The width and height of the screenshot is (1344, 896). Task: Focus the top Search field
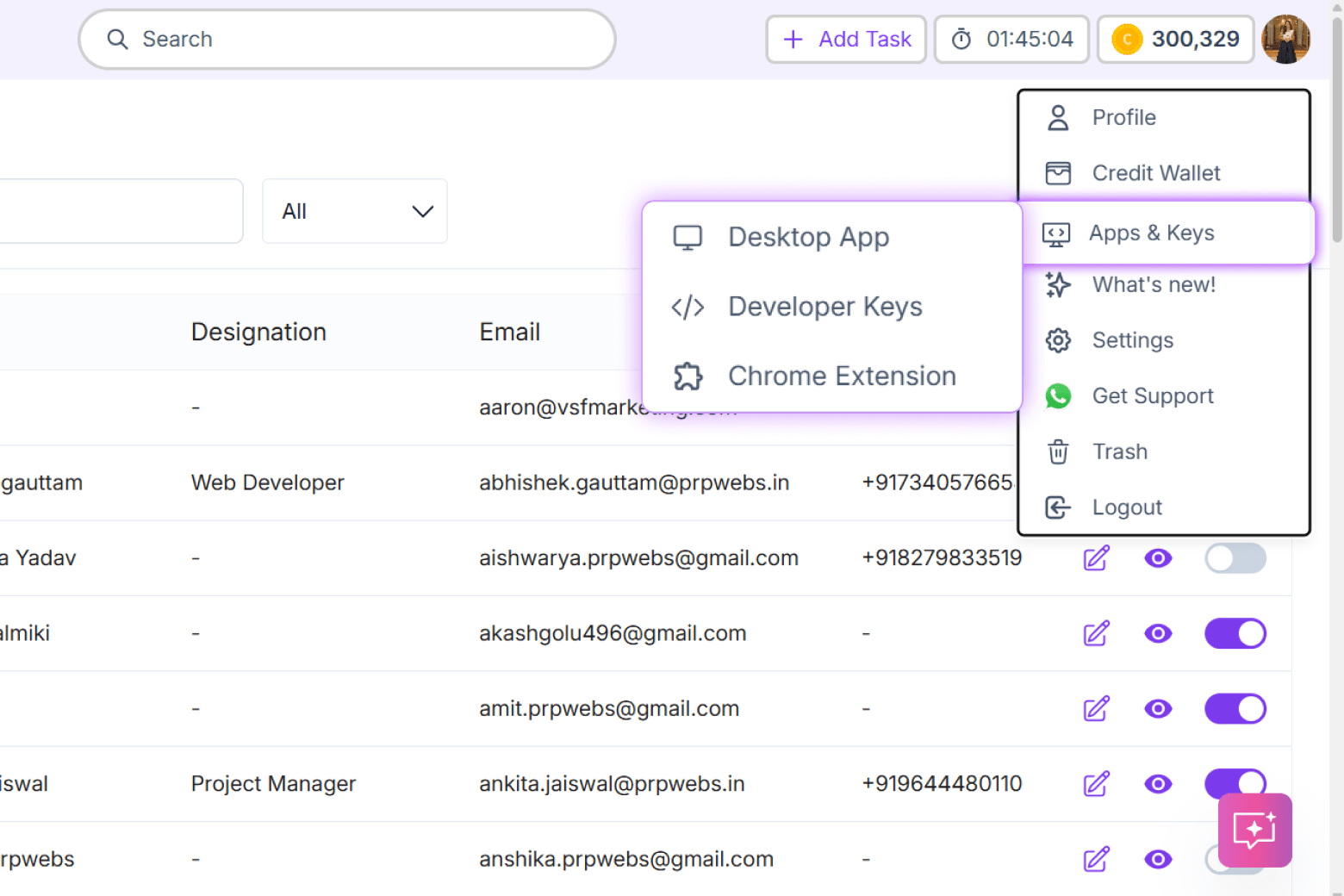point(347,40)
